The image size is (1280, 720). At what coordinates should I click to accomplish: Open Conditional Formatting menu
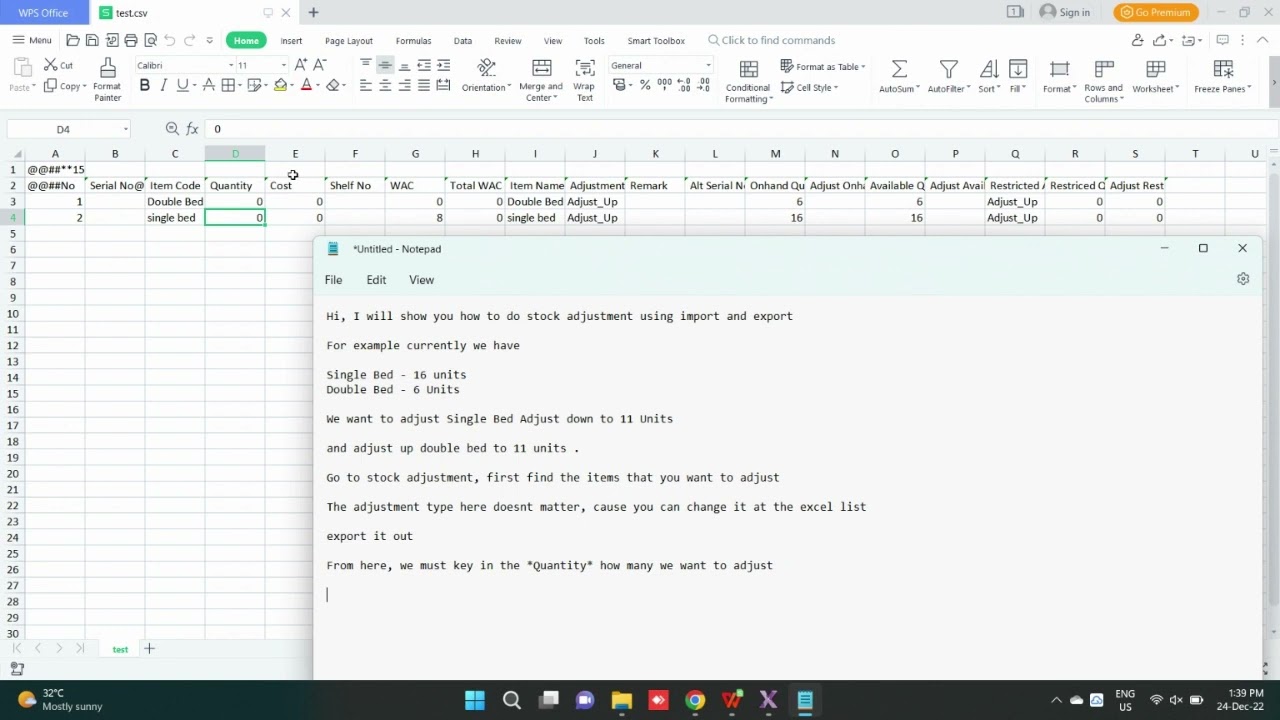(x=748, y=80)
